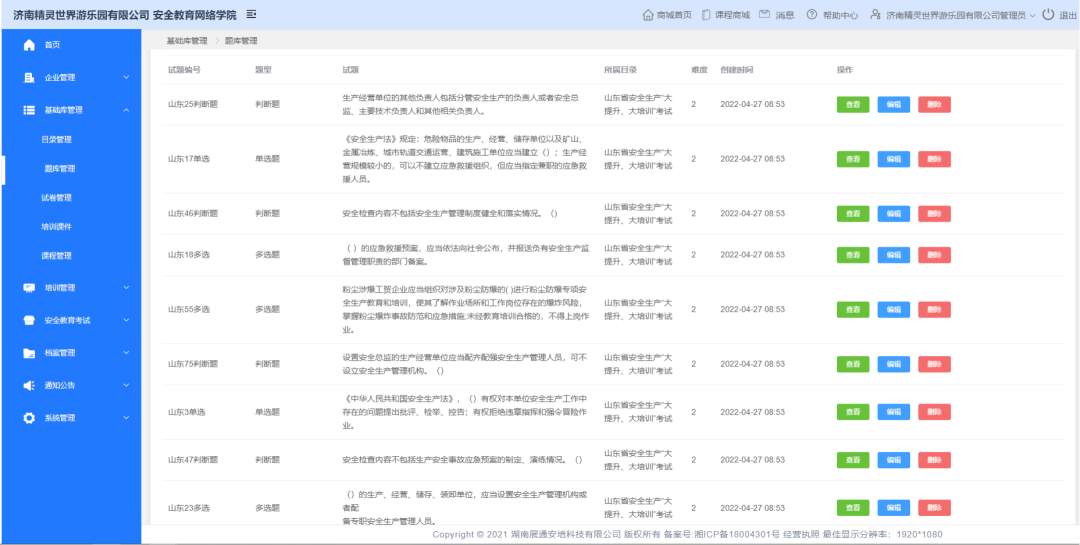Click 查看 for 山东25判断题
The image size is (1080, 545).
coord(853,105)
